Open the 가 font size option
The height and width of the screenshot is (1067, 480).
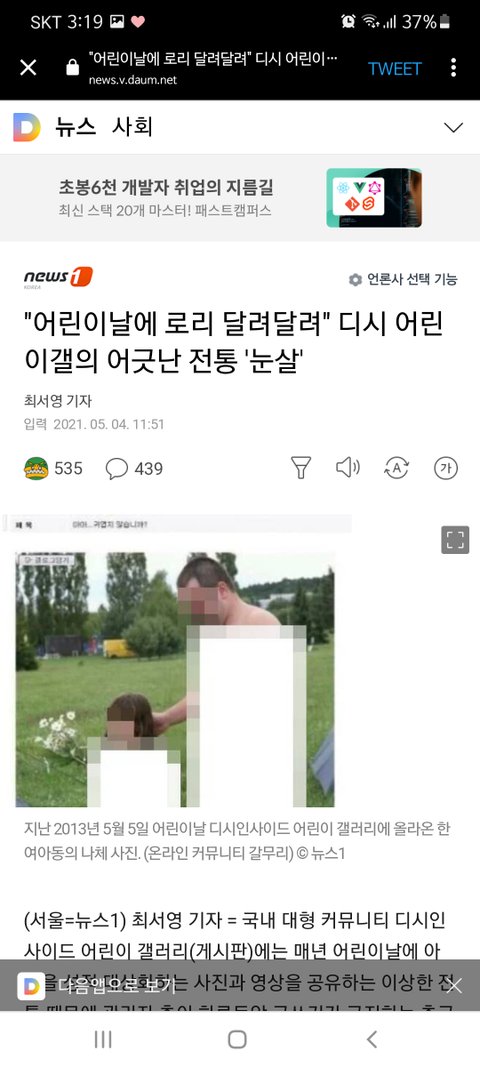tap(446, 468)
